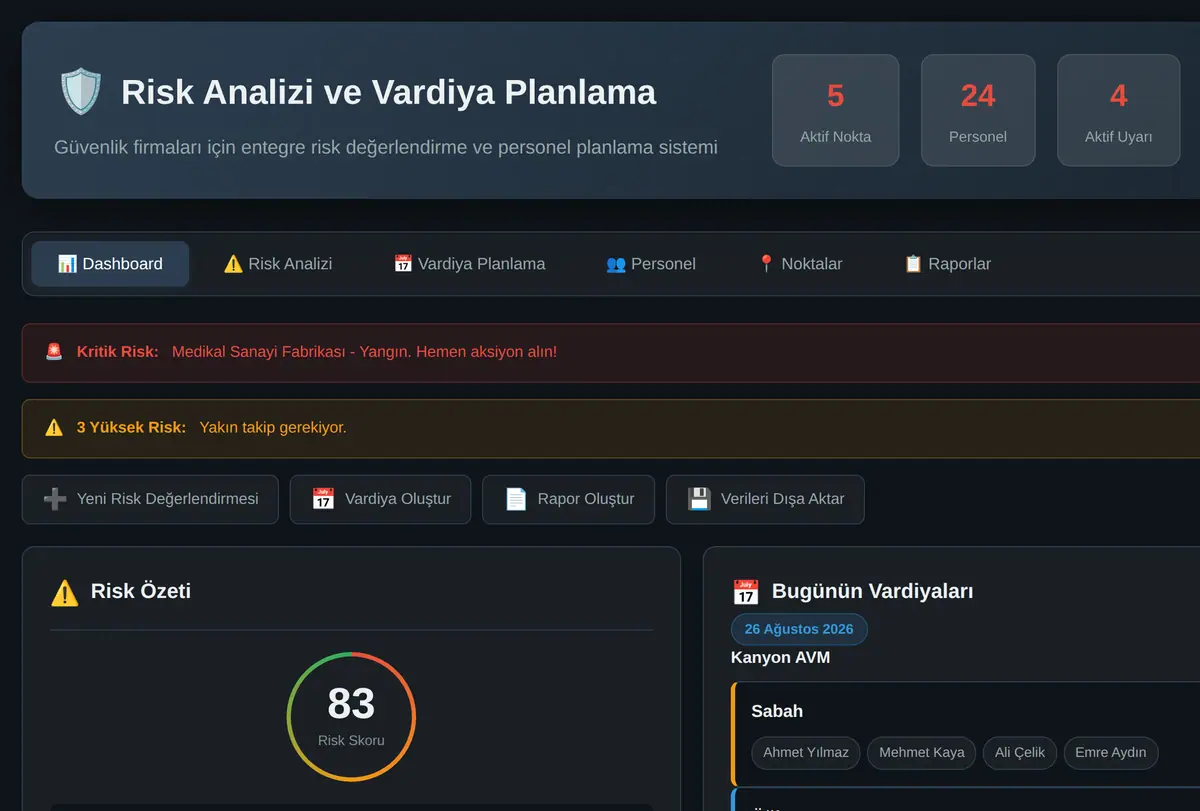
Task: Click Medikal Sanayi Fabrikası alert message
Action: pyautogui.click(x=364, y=352)
